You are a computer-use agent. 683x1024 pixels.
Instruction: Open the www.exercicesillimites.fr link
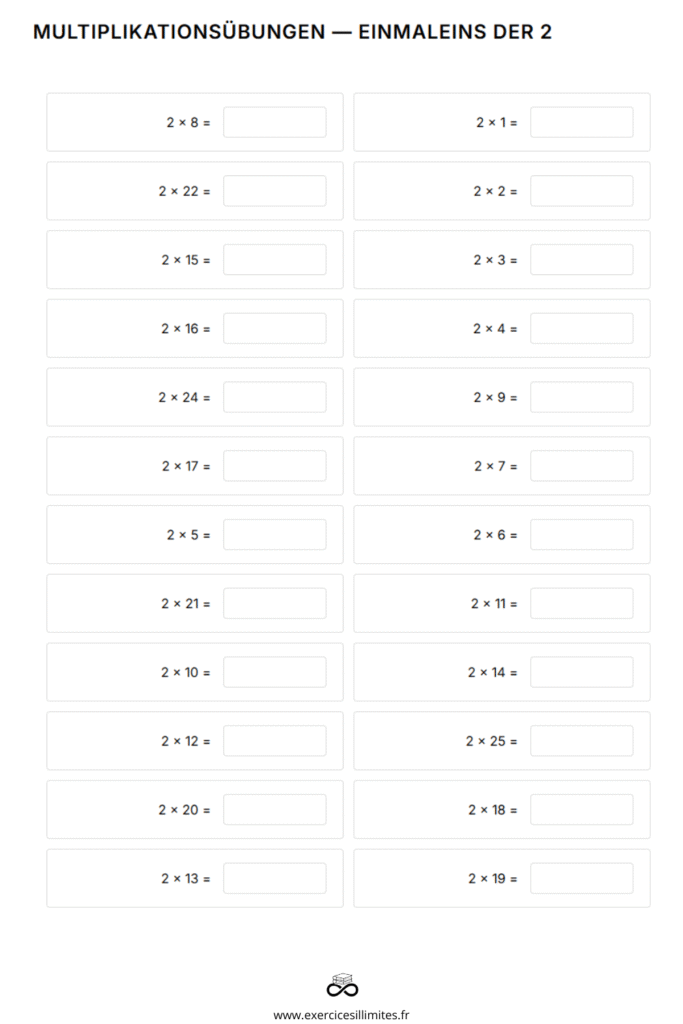[x=342, y=1014]
